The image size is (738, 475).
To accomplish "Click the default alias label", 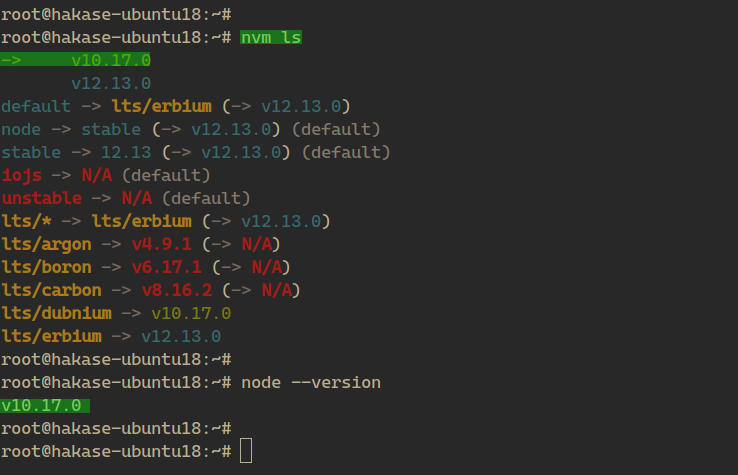I will tap(36, 106).
